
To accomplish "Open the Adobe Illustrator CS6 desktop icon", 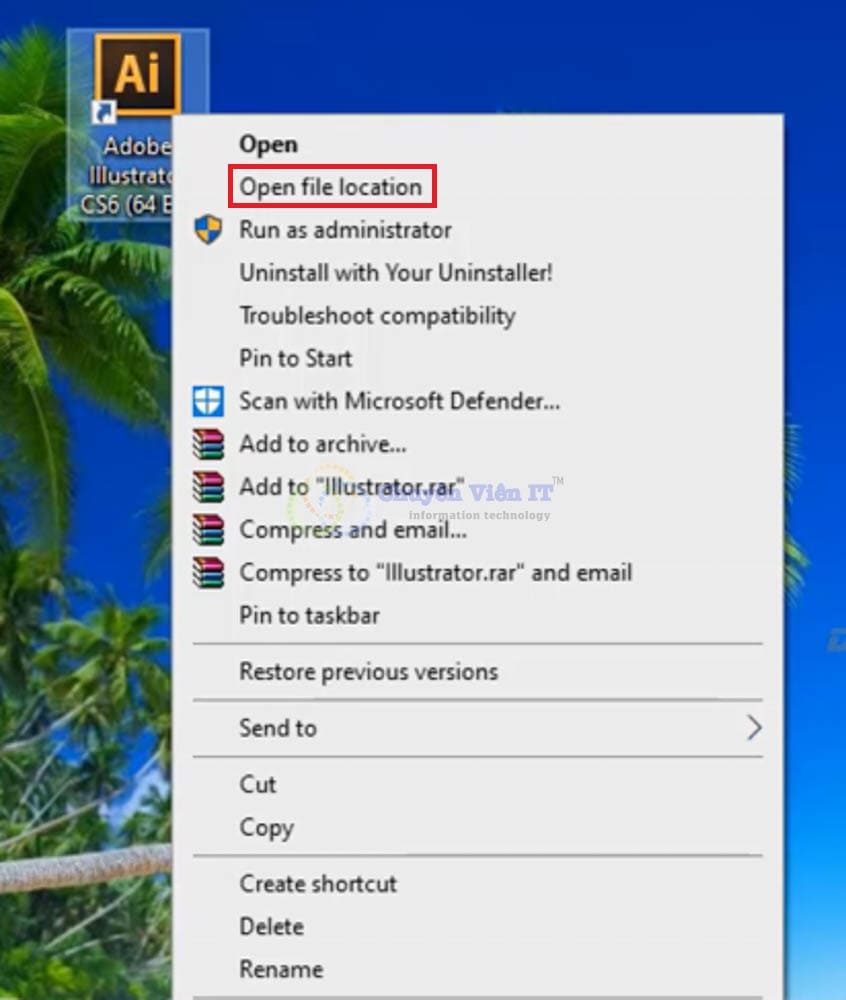I will [x=138, y=72].
